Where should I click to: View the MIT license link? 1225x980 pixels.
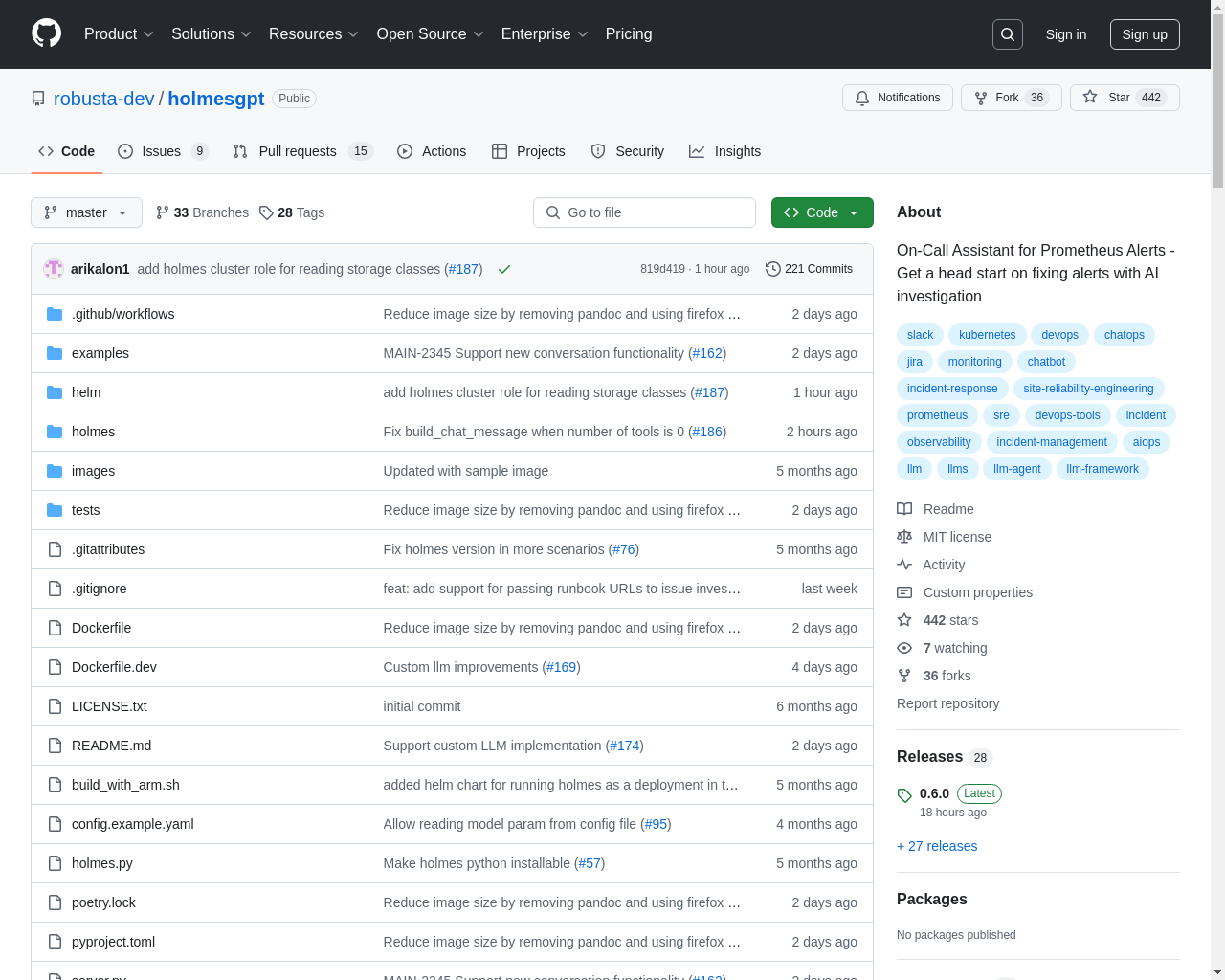[x=944, y=537]
